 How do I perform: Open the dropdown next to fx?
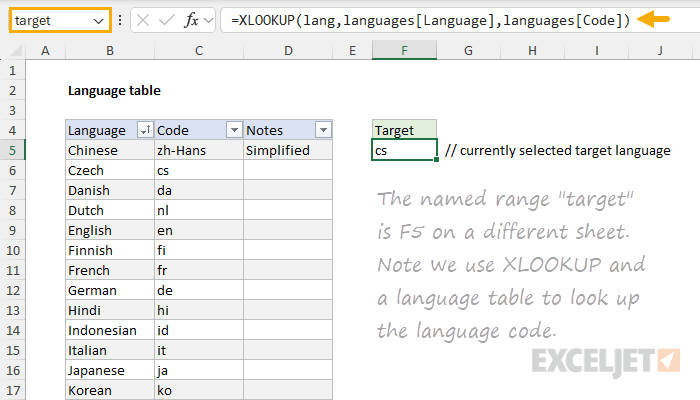208,21
